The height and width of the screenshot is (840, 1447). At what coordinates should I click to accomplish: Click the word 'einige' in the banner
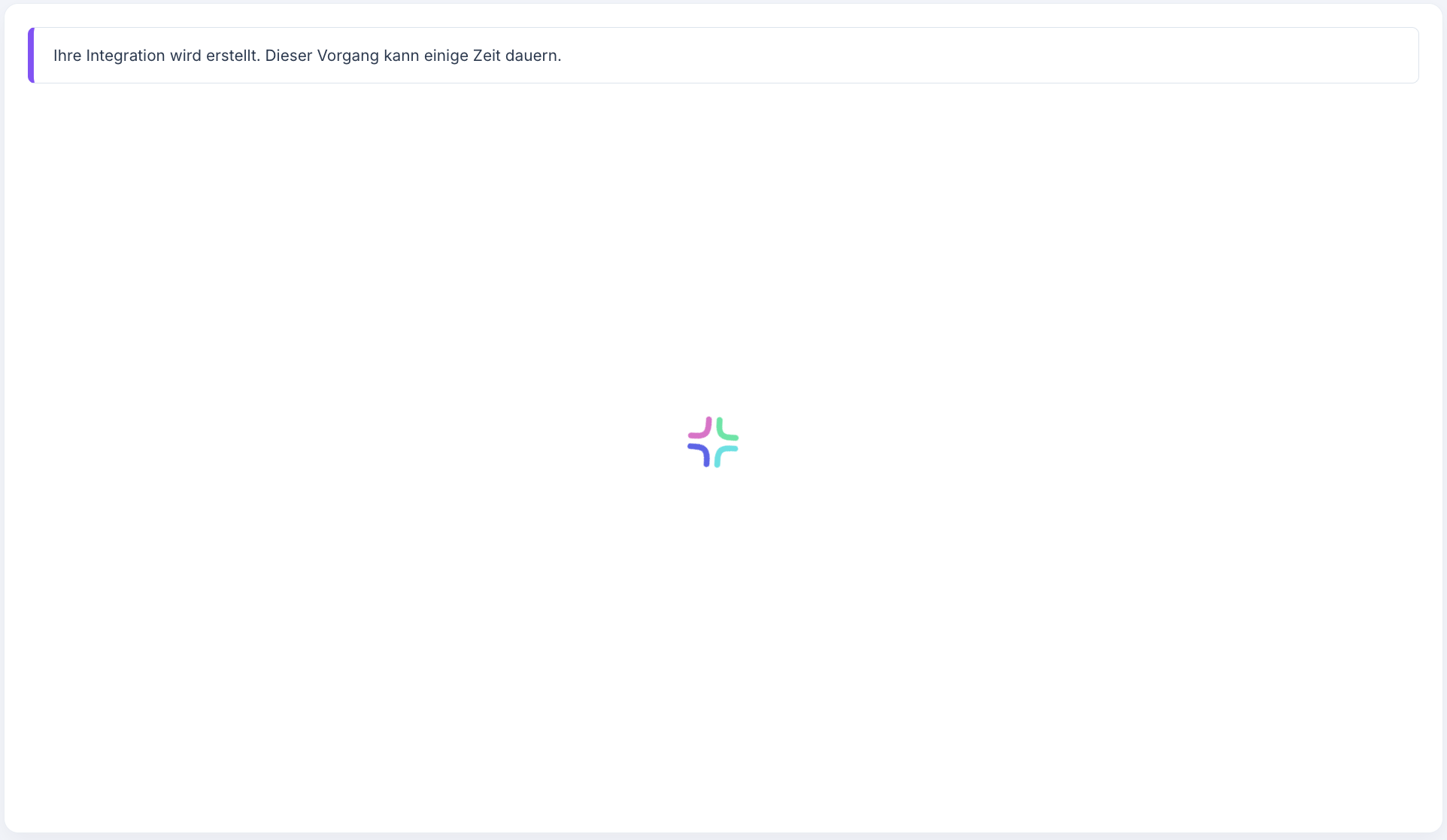[446, 56]
